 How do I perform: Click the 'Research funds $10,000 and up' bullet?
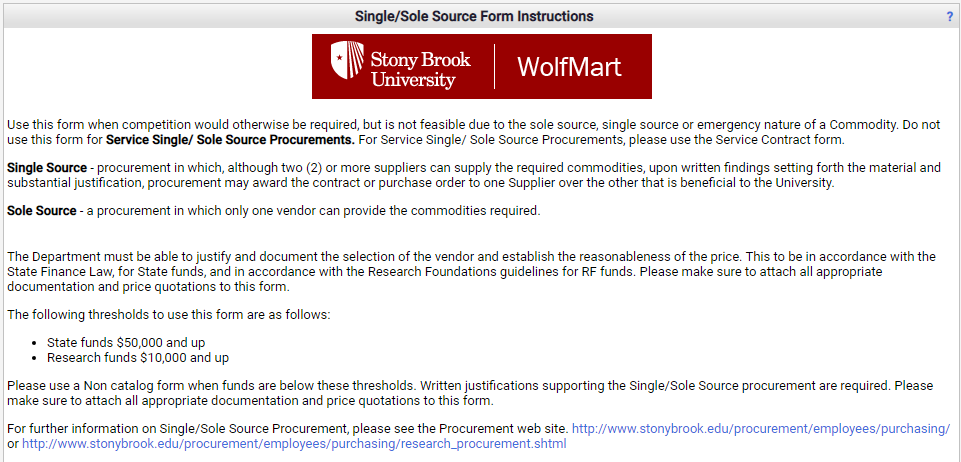[137, 357]
